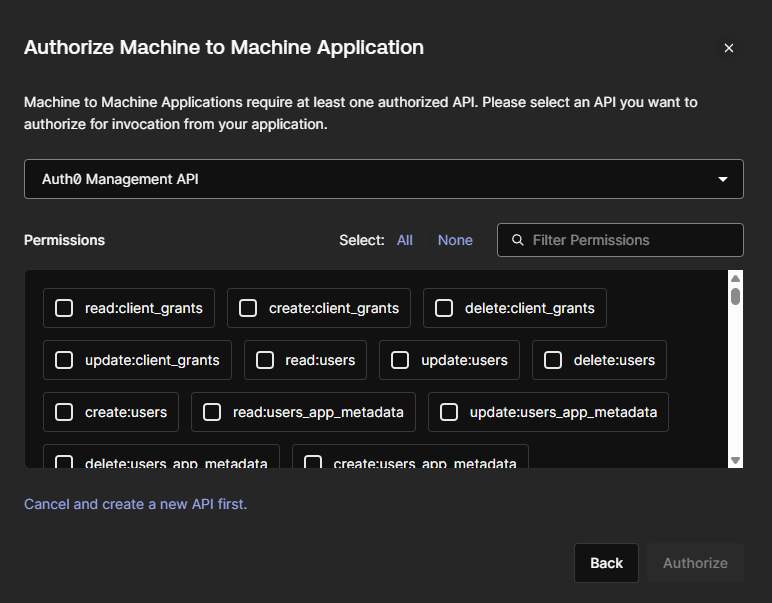Viewport: 772px width, 603px height.
Task: Check the update:client_grants permission
Action: click(64, 360)
